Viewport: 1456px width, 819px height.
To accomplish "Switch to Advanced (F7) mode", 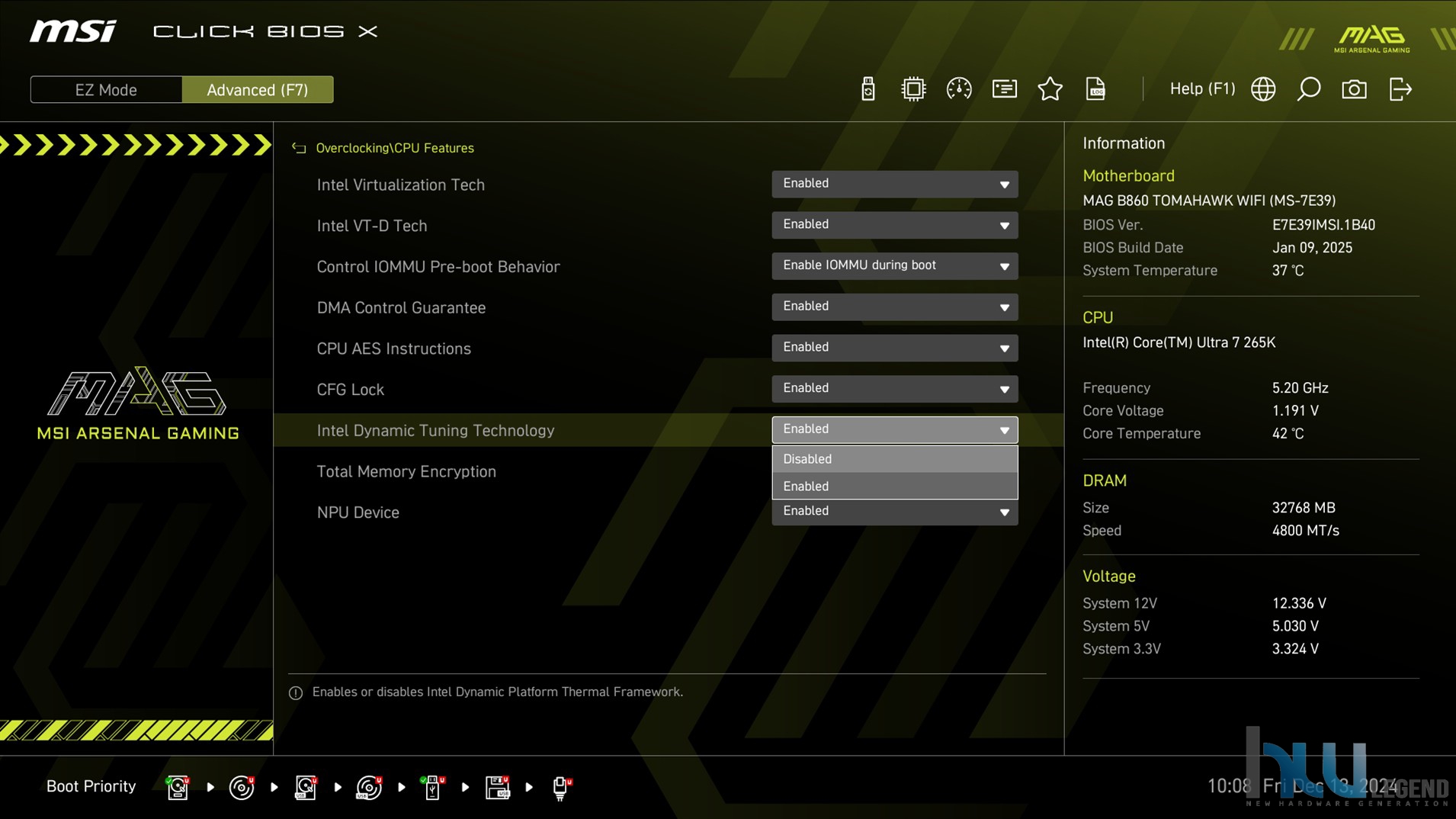I will coord(258,89).
